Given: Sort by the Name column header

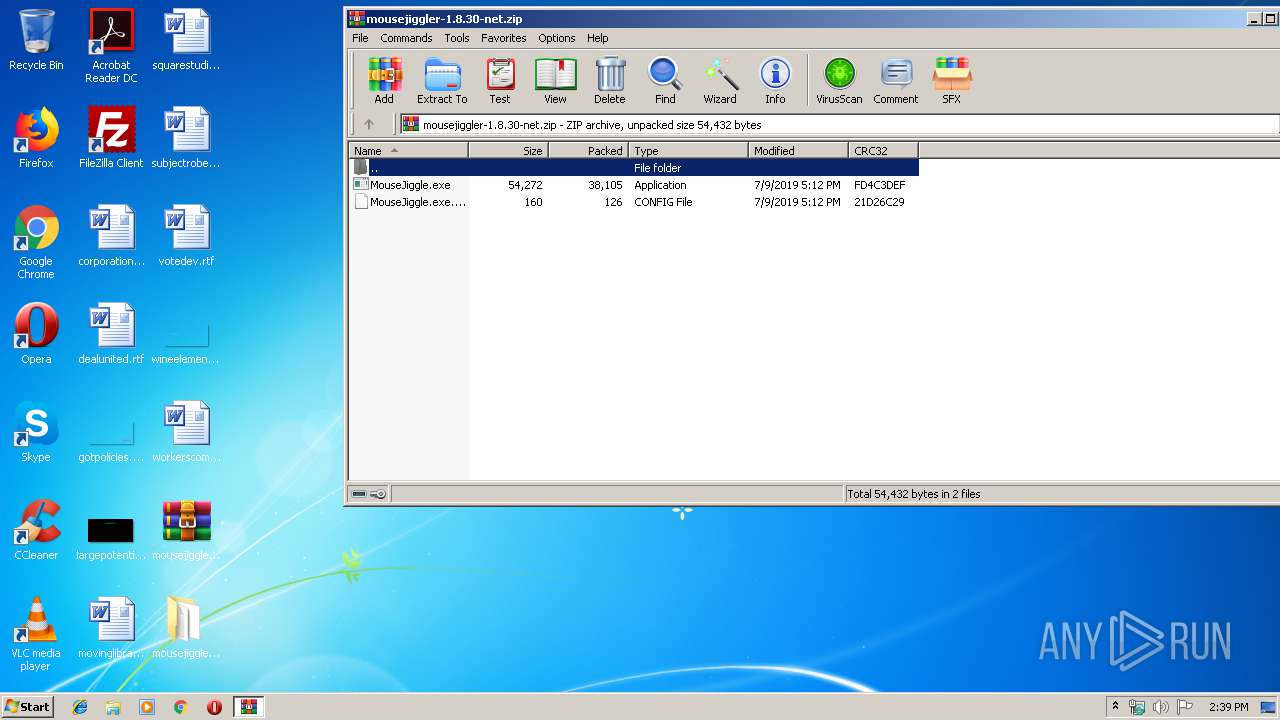Looking at the screenshot, I should [408, 151].
